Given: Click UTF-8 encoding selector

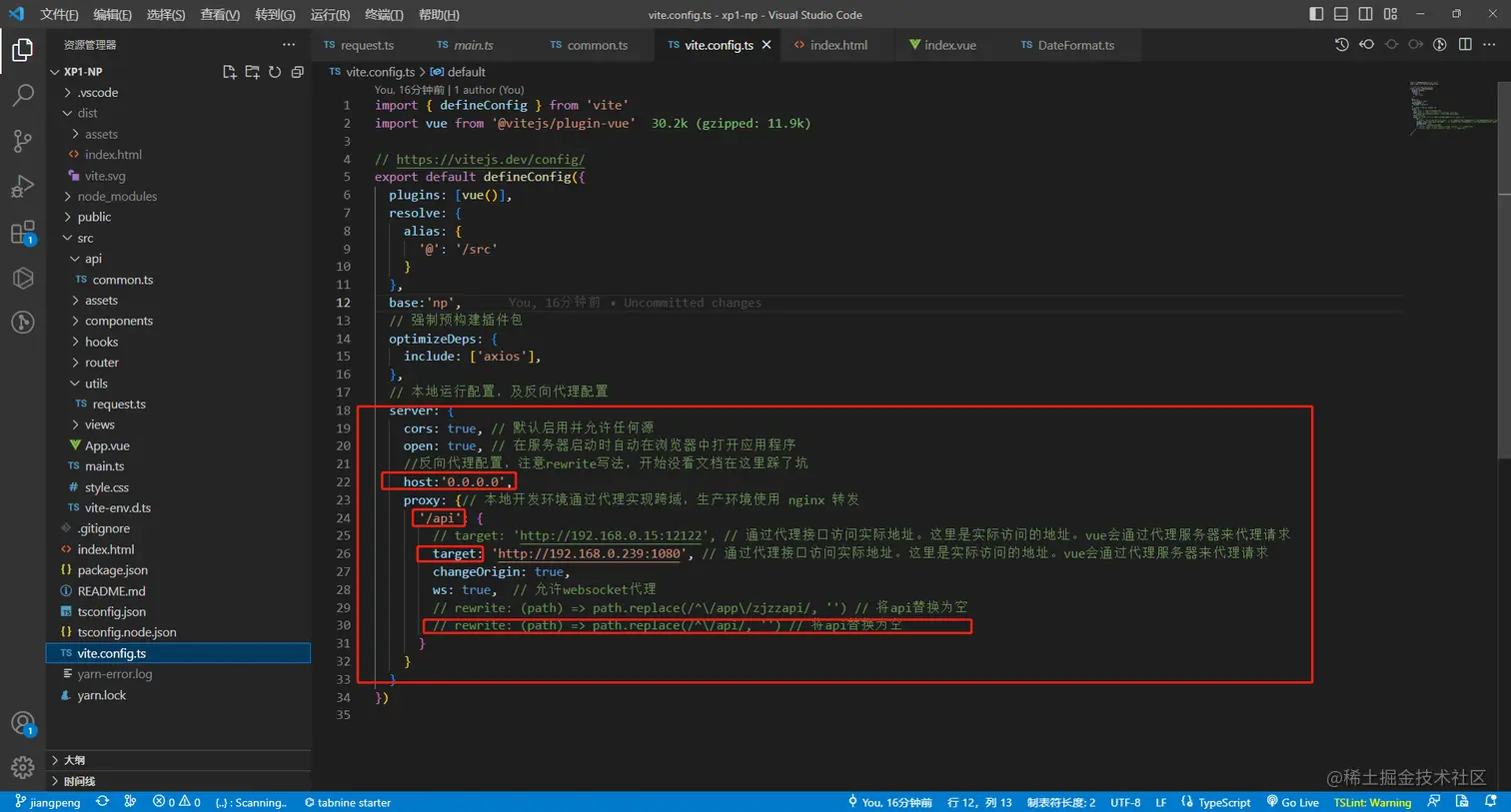Looking at the screenshot, I should click(1125, 802).
